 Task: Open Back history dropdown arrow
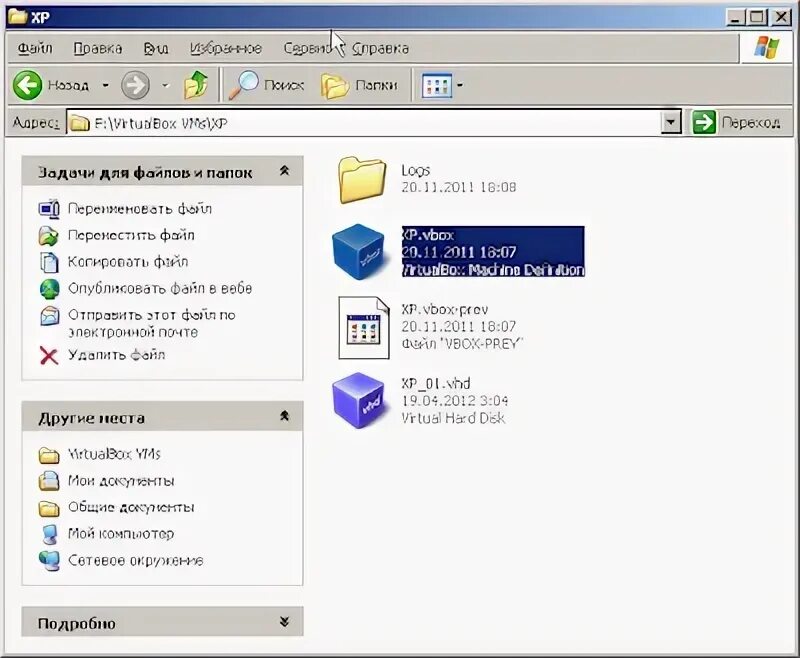[106, 85]
